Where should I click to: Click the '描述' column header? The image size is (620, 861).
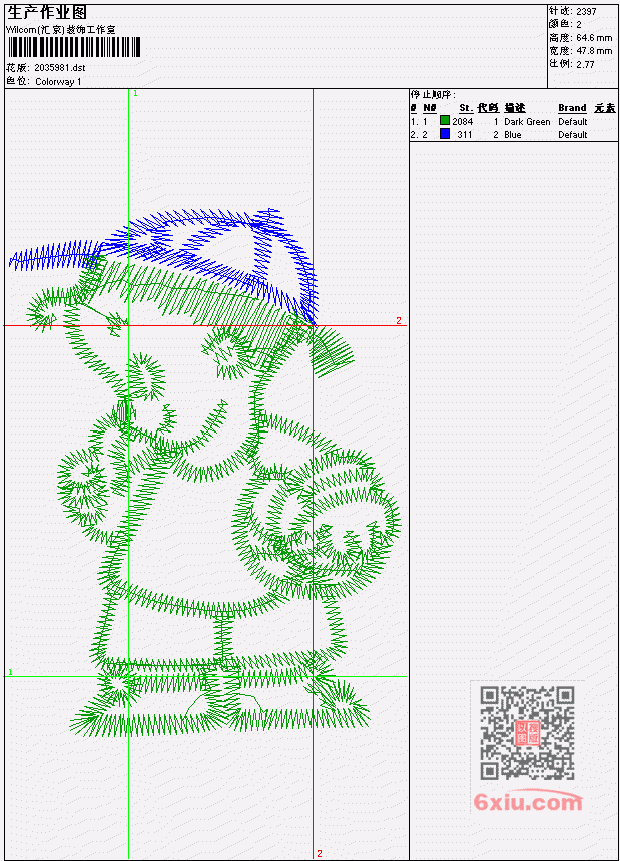tap(515, 108)
